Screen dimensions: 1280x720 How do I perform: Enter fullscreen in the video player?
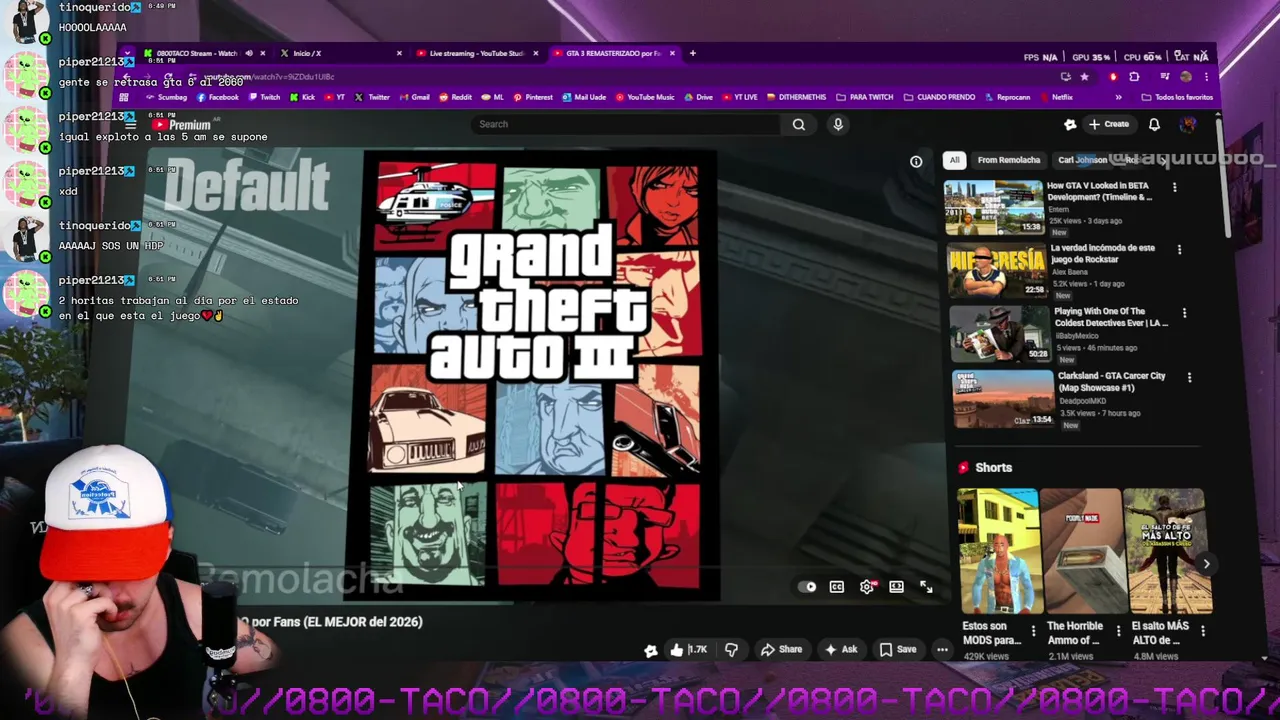[x=926, y=587]
